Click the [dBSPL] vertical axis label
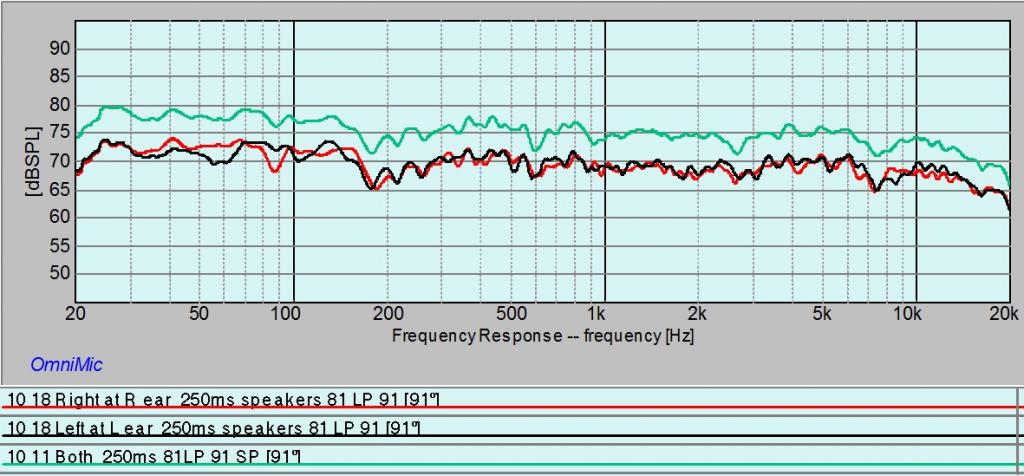This screenshot has height=476, width=1024. coord(31,161)
